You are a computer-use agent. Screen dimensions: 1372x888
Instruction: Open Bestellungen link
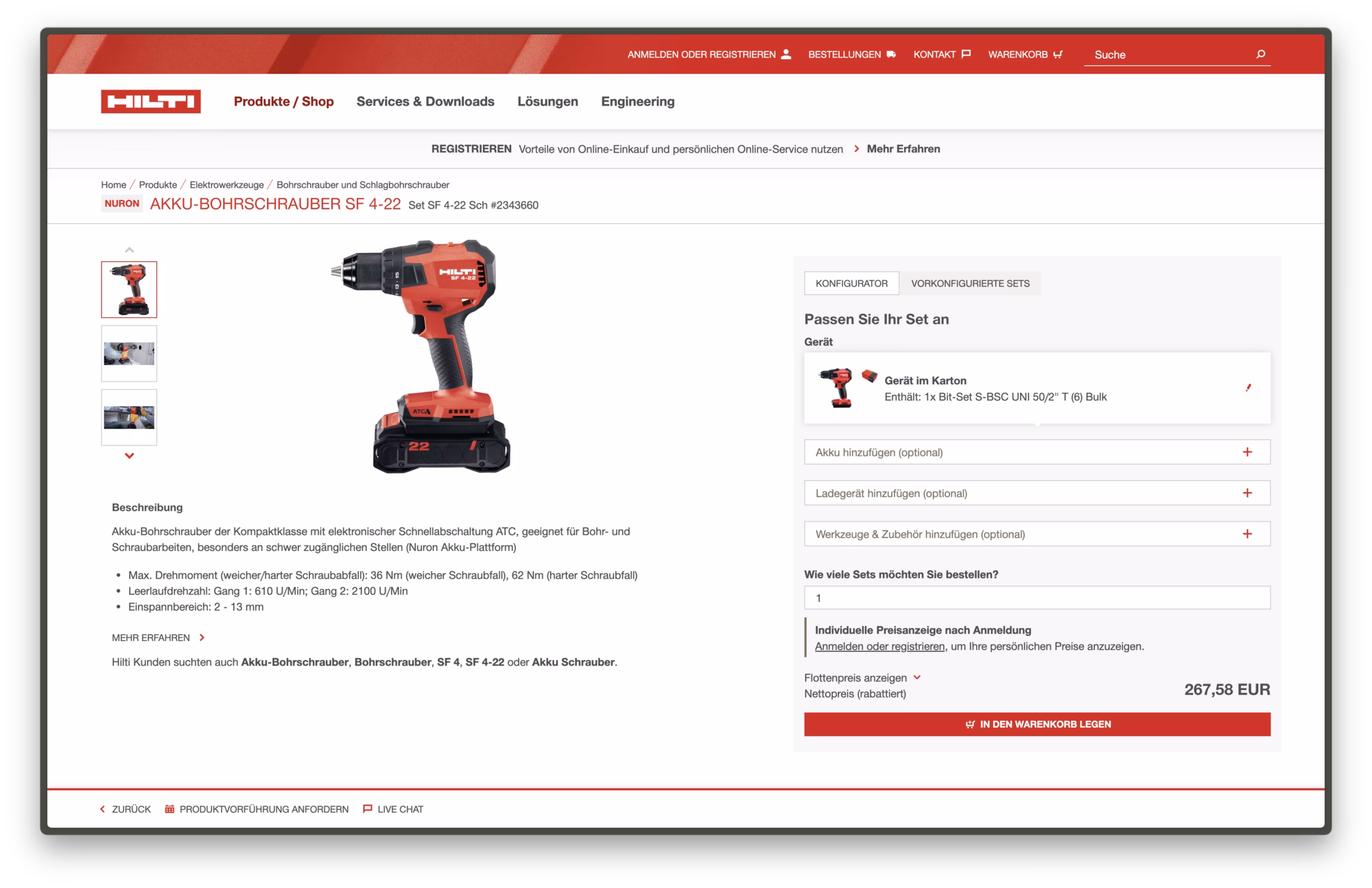click(852, 54)
